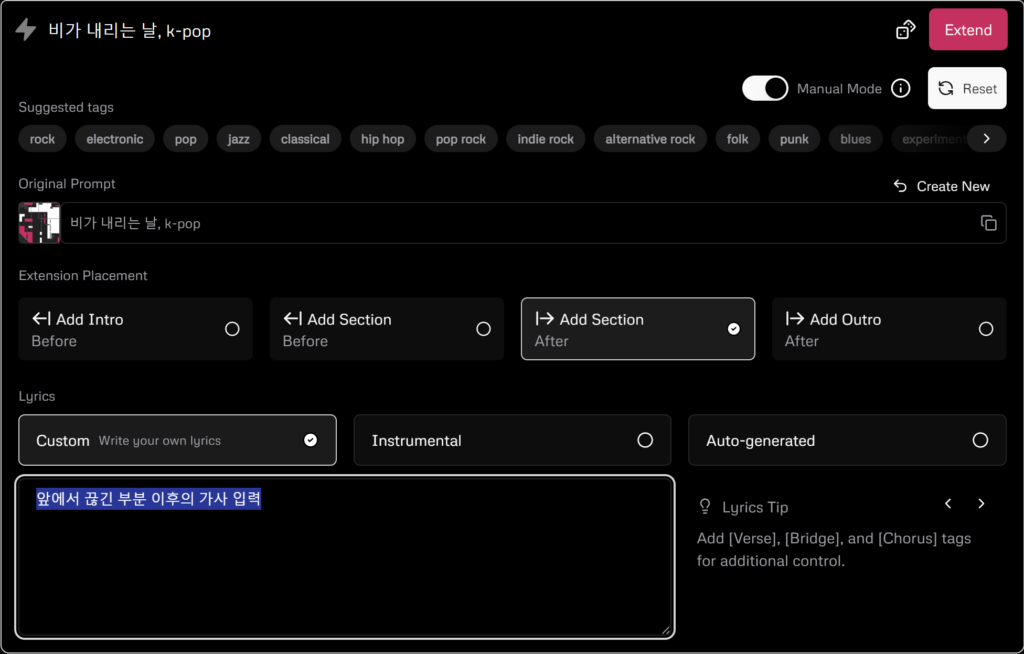Click the lightning bolt icon beside the title
Screen dimensions: 1024x654
(x=26, y=29)
